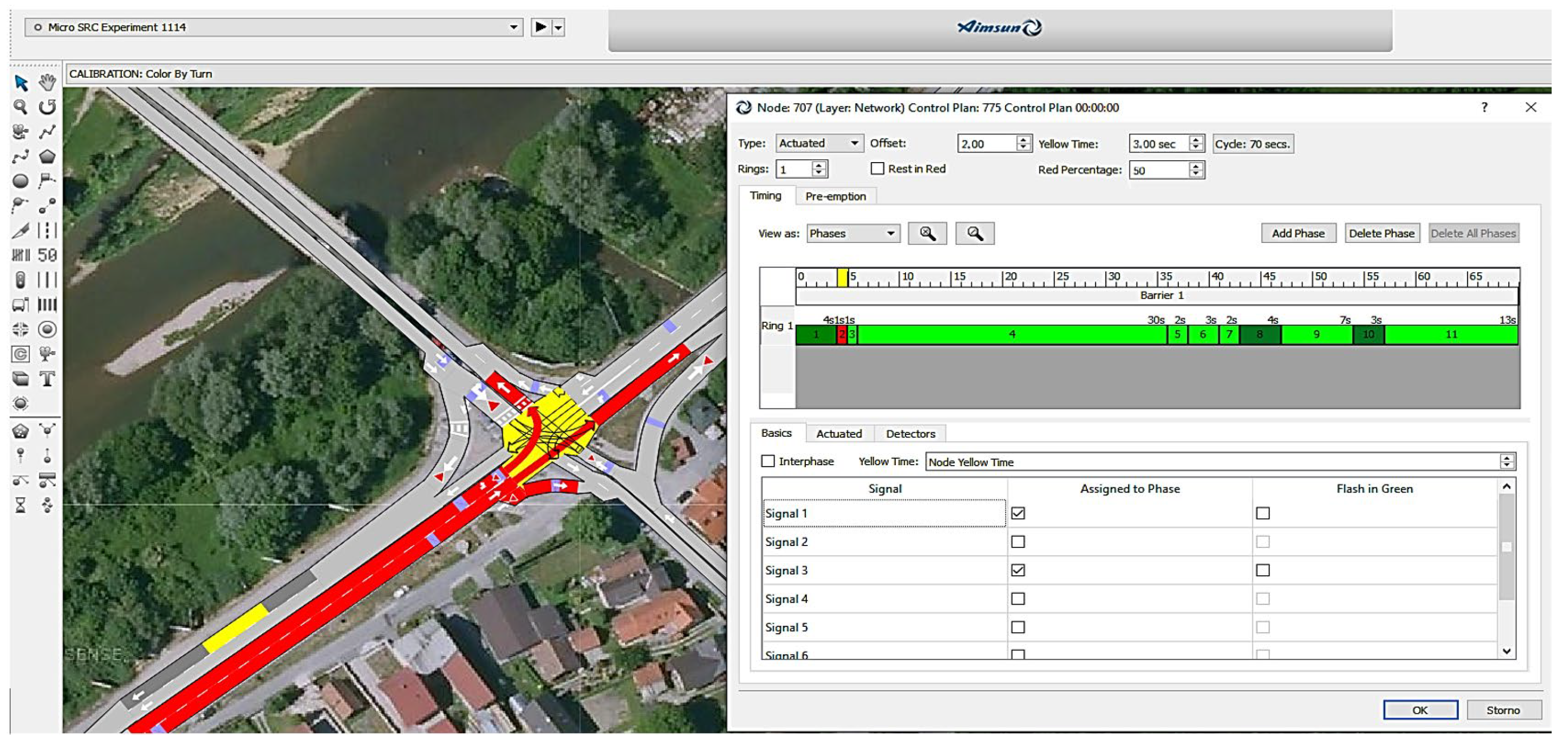Switch to the Pre-emption tab
1568x749 pixels.
[835, 197]
